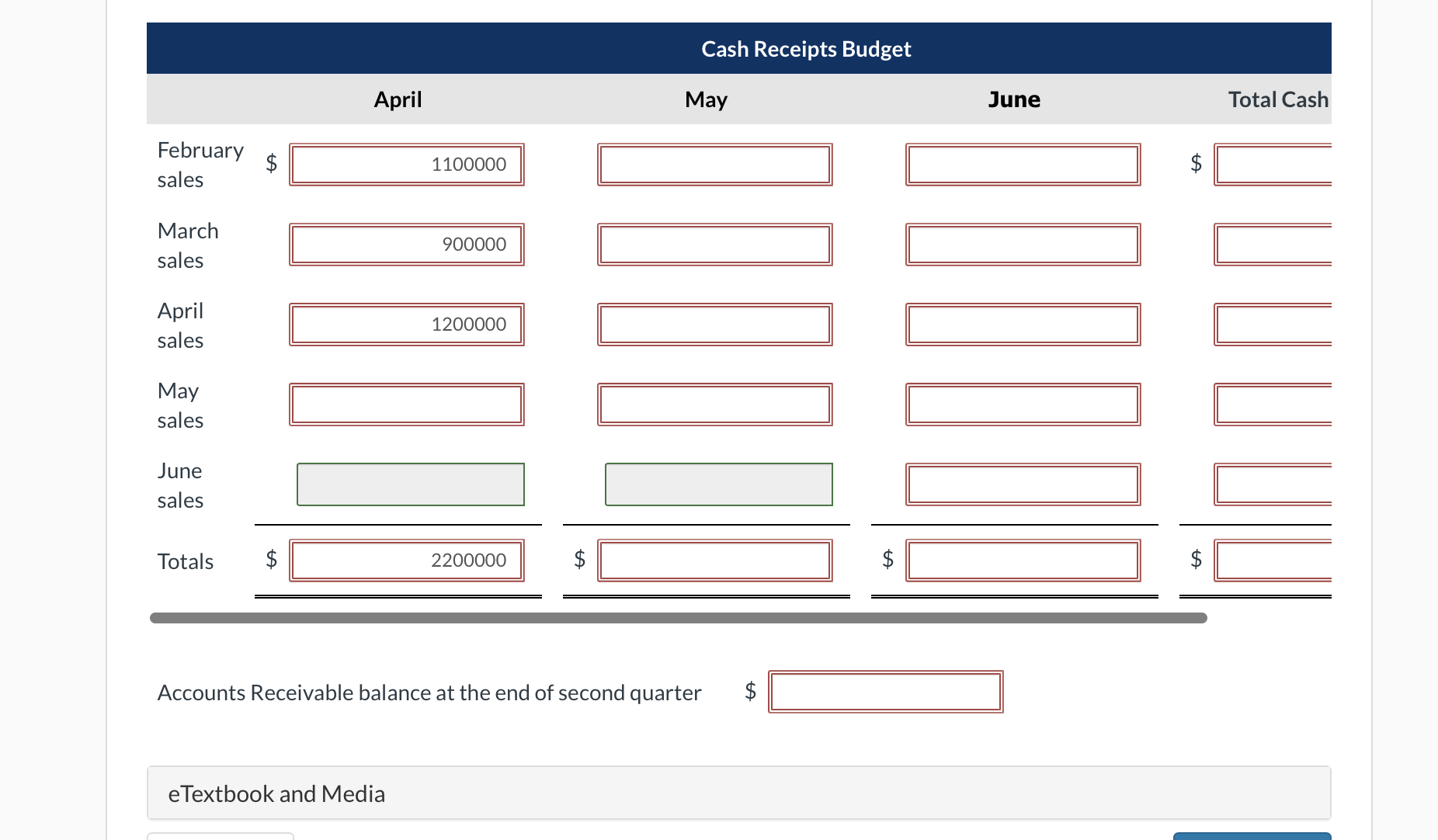Click the May column header
The width and height of the screenshot is (1438, 840).
pyautogui.click(x=707, y=99)
